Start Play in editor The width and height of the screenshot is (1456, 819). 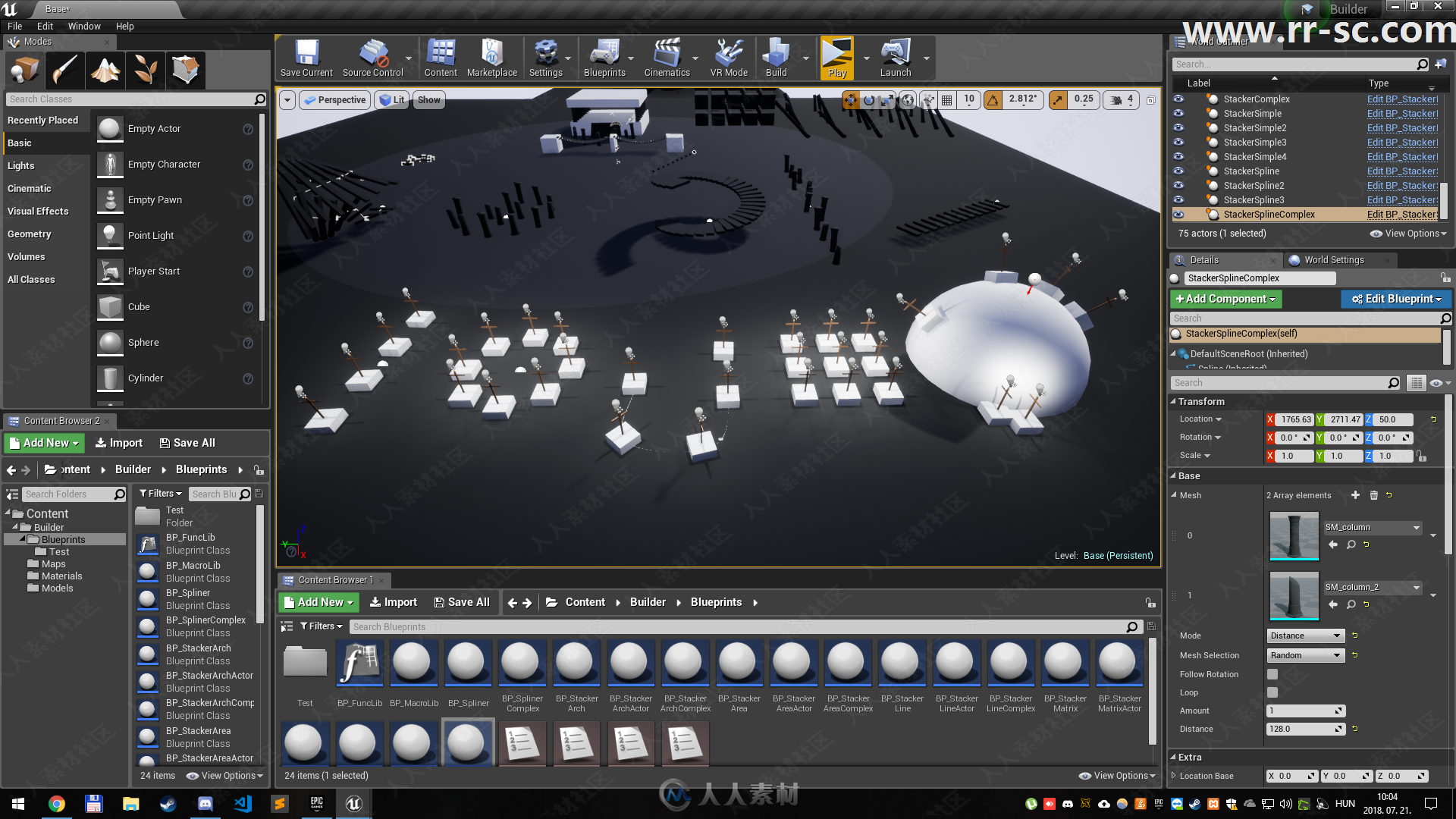pyautogui.click(x=837, y=58)
